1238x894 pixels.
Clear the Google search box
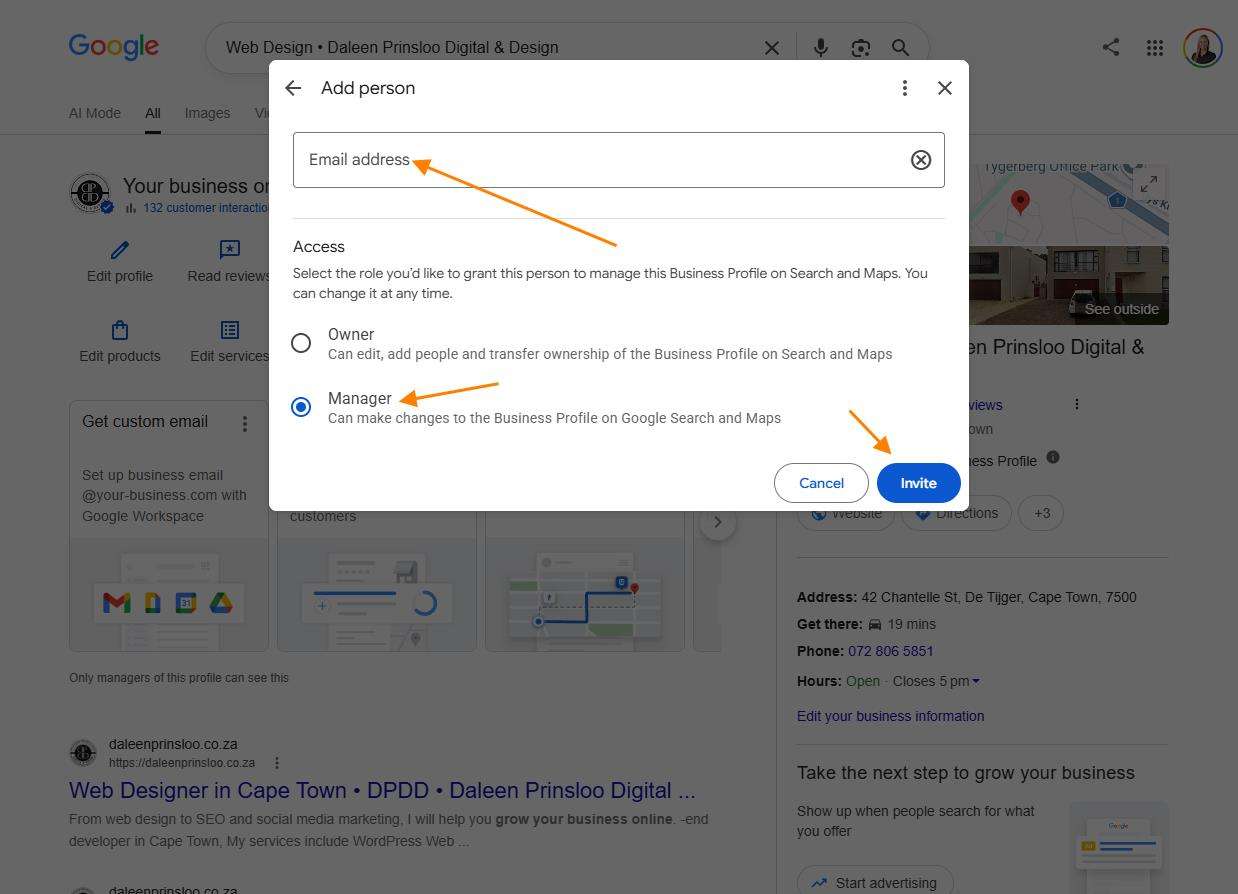click(772, 48)
